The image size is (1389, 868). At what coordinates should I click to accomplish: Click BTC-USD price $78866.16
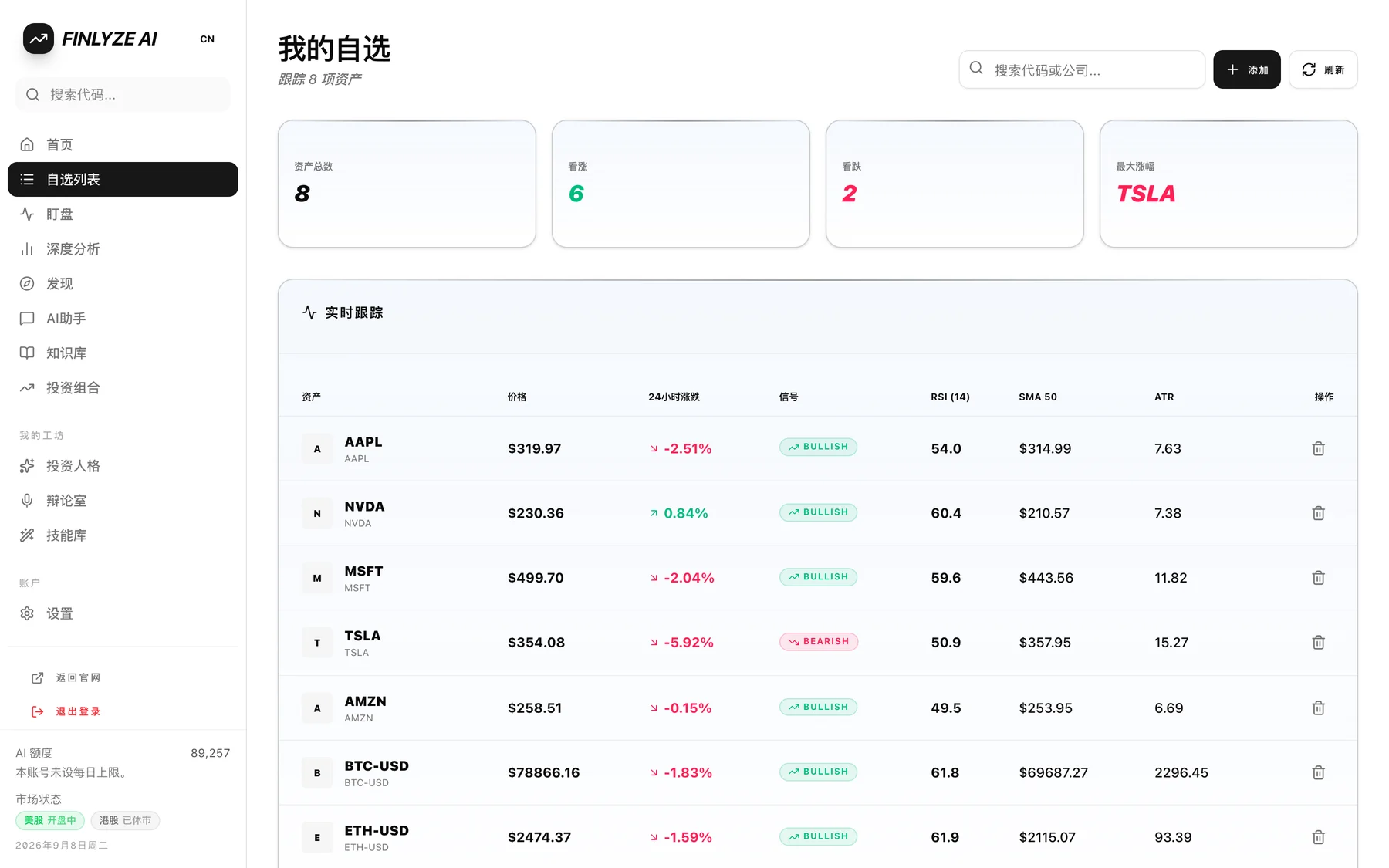coord(543,772)
